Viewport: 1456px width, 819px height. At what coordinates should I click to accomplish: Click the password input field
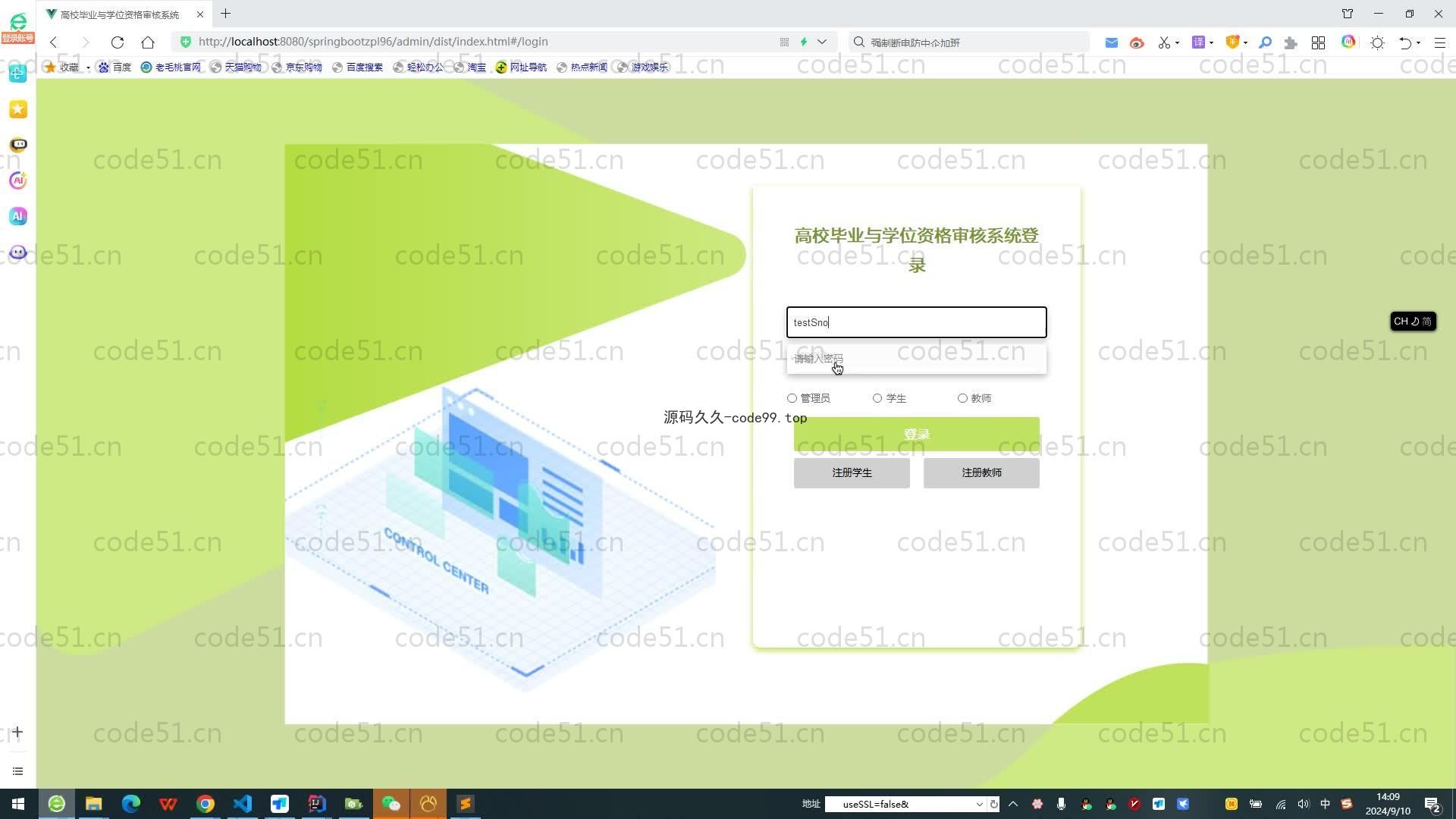[x=916, y=359]
